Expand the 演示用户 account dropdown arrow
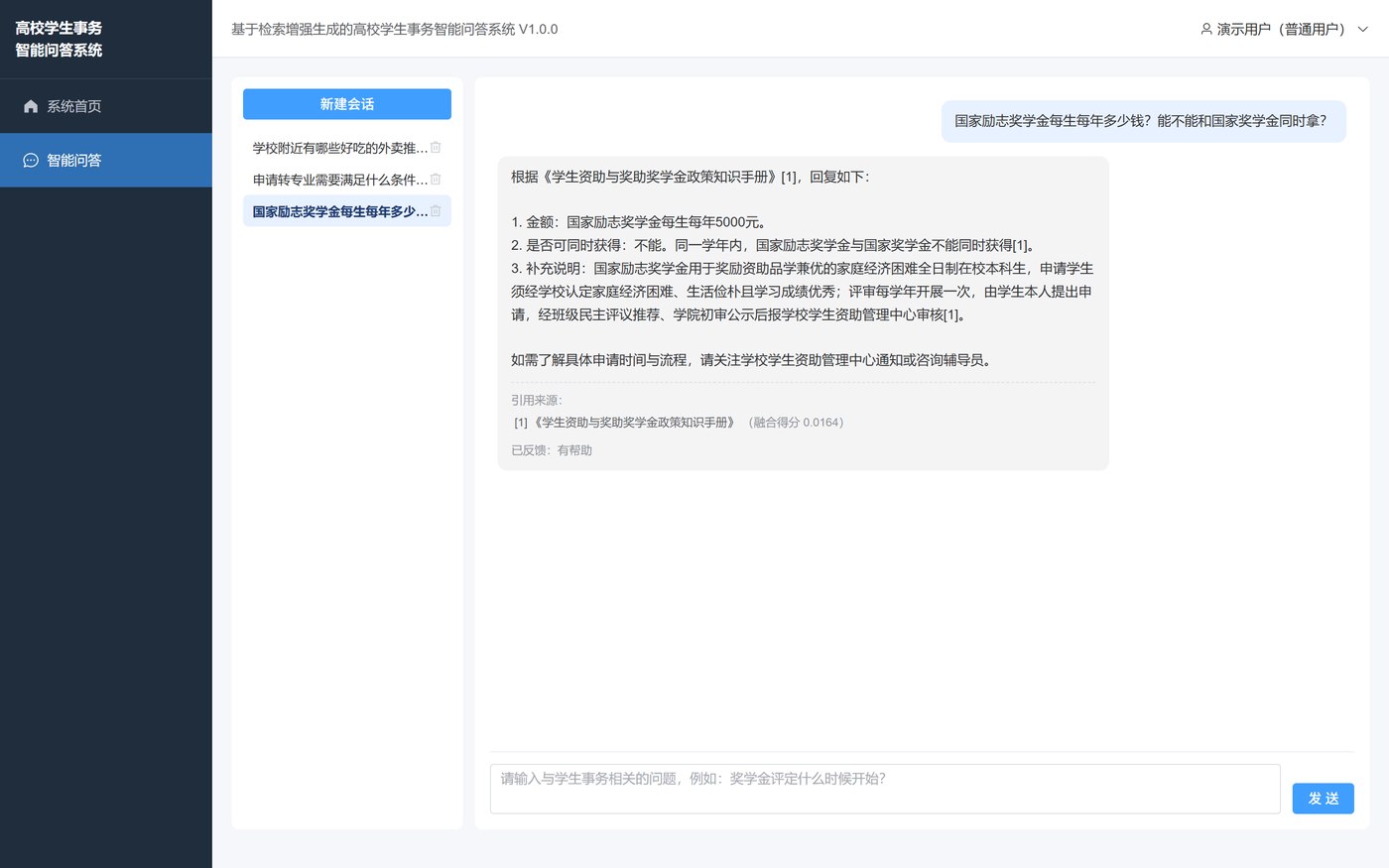 1362,29
